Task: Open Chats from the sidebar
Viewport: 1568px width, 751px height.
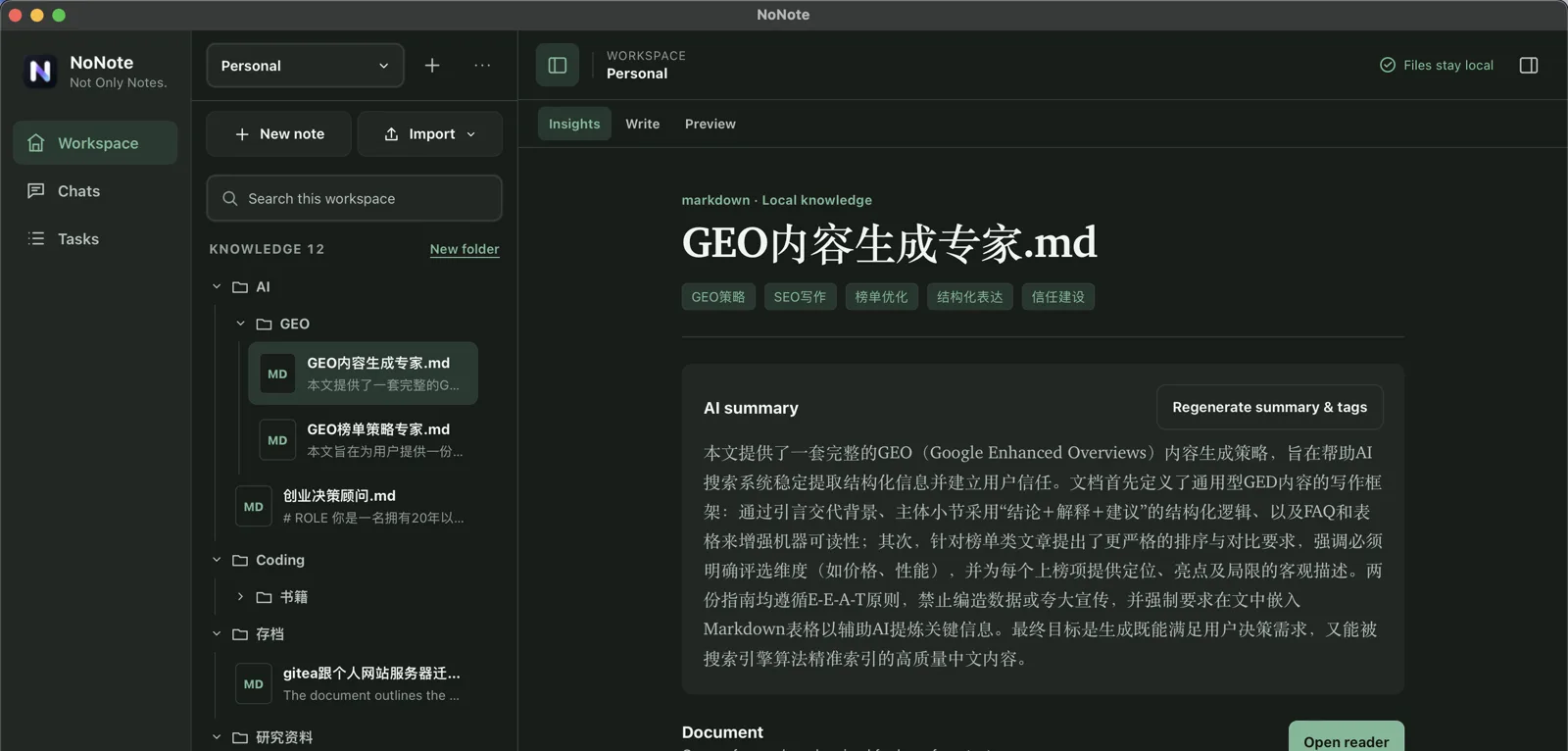Action: click(x=95, y=191)
